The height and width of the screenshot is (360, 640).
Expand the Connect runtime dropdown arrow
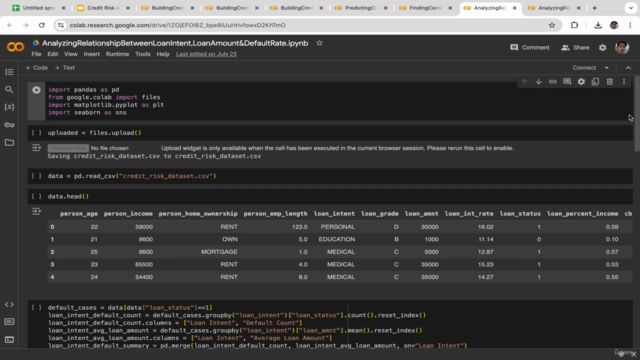click(x=607, y=68)
